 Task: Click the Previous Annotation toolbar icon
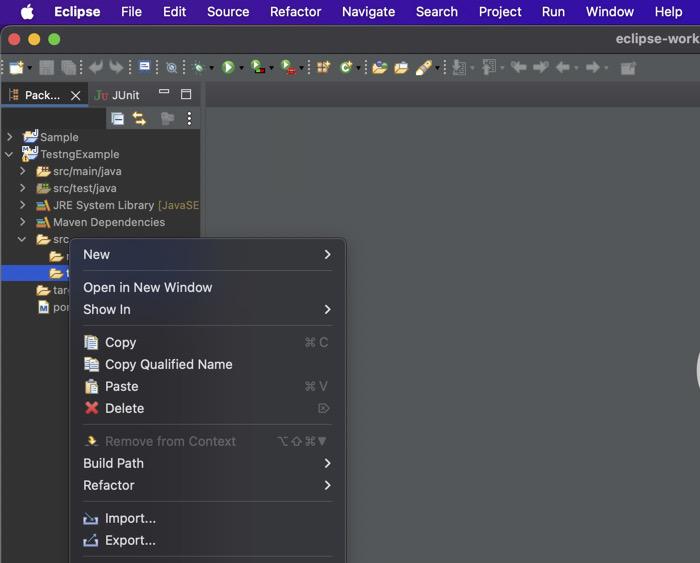(x=488, y=67)
